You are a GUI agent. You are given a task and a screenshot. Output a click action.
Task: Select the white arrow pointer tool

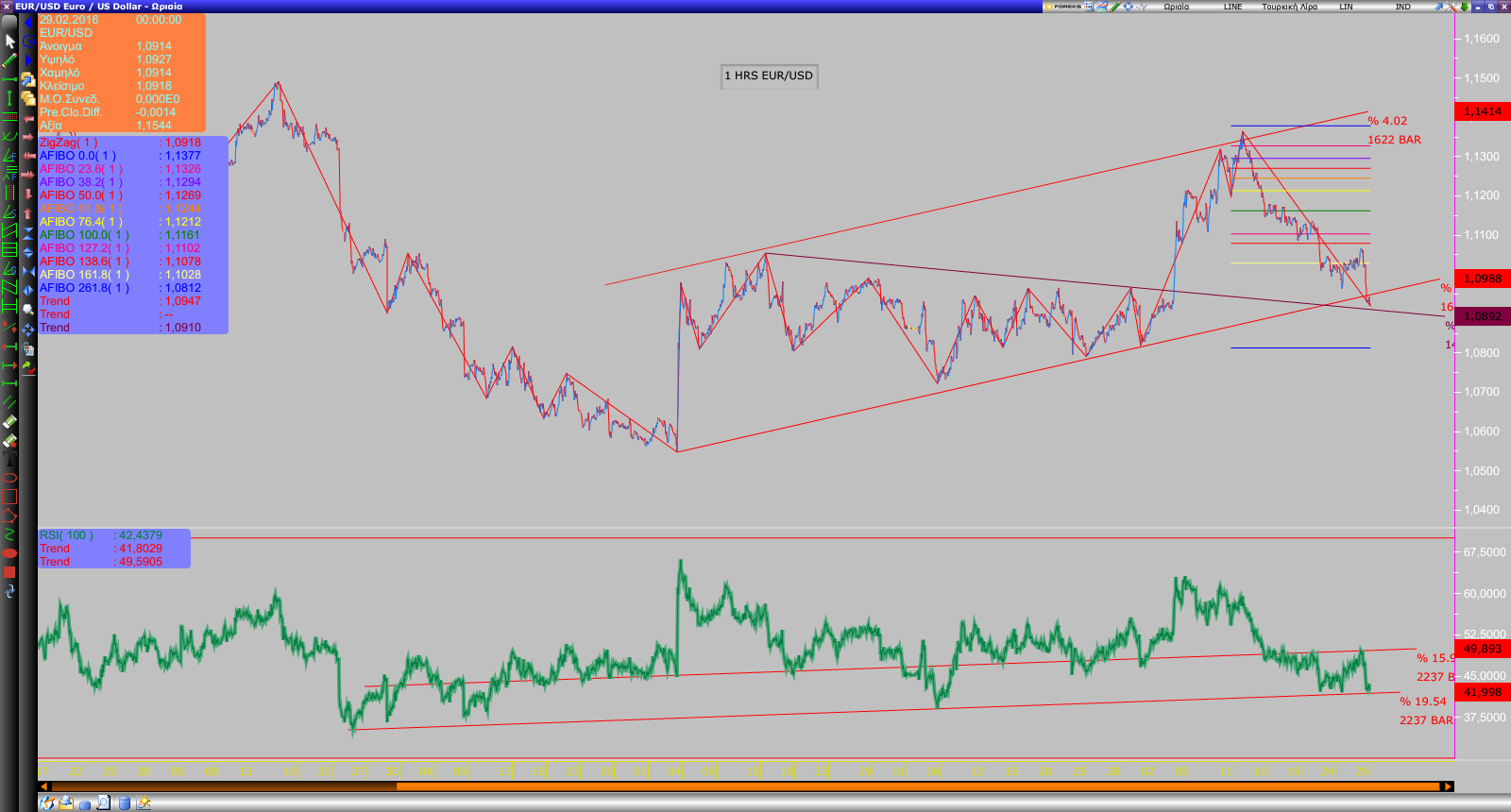coord(9,42)
